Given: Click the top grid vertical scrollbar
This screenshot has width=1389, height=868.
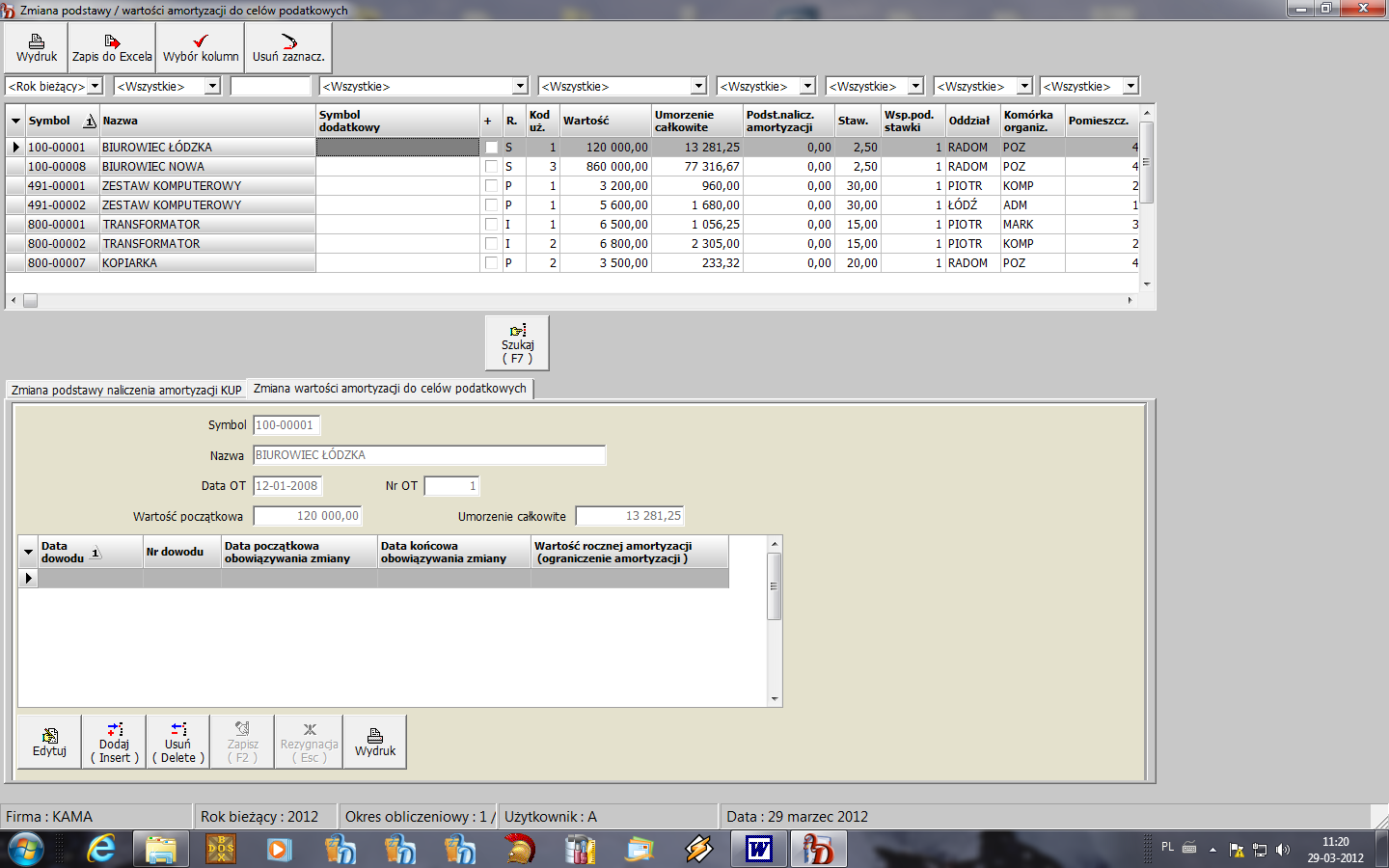Looking at the screenshot, I should [x=1147, y=162].
